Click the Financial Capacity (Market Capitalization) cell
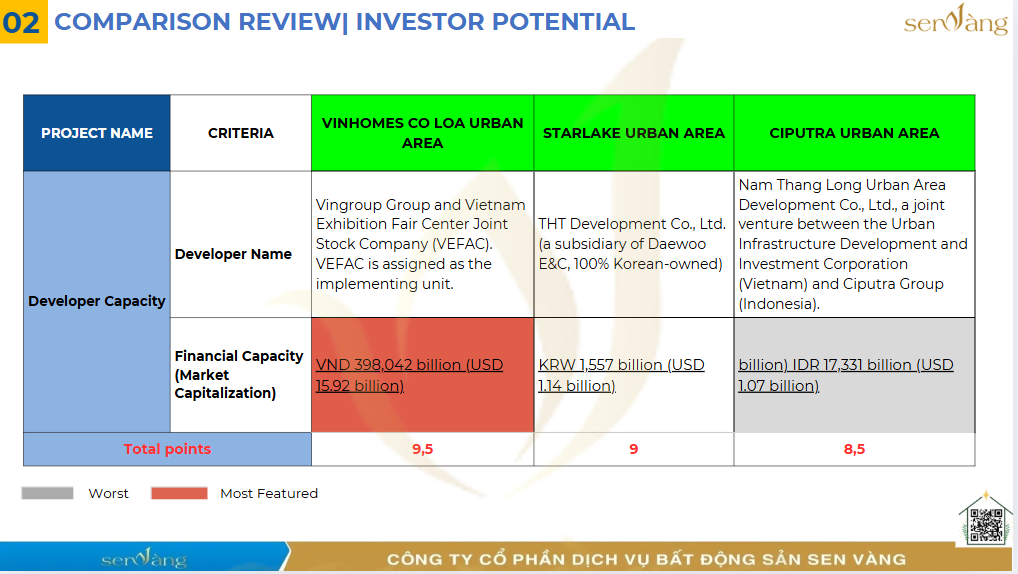The width and height of the screenshot is (1018, 574). [x=241, y=375]
